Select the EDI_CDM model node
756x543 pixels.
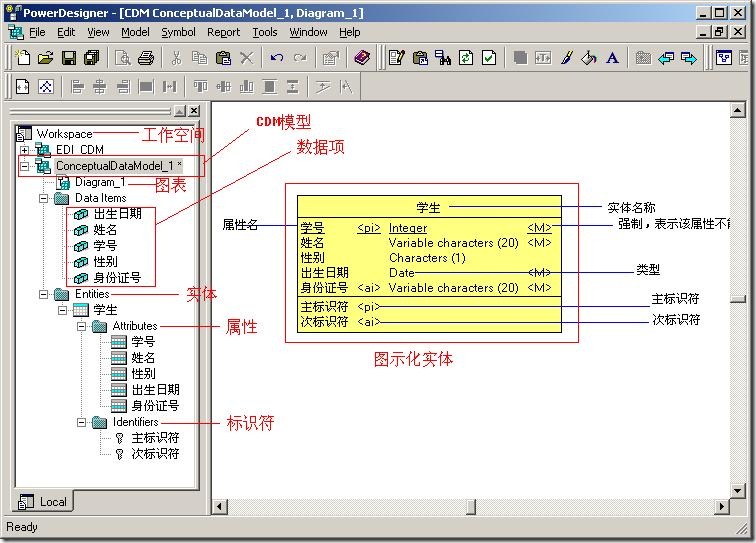(80, 150)
